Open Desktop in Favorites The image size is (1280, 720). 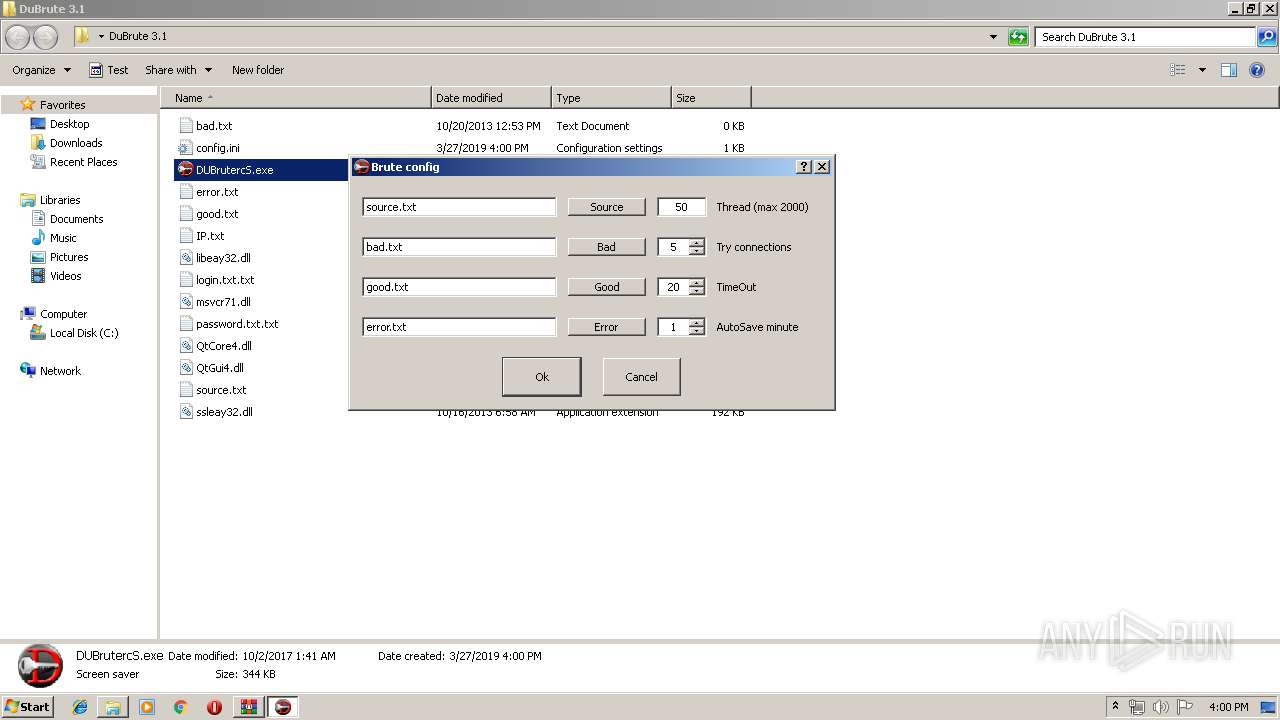(x=69, y=124)
